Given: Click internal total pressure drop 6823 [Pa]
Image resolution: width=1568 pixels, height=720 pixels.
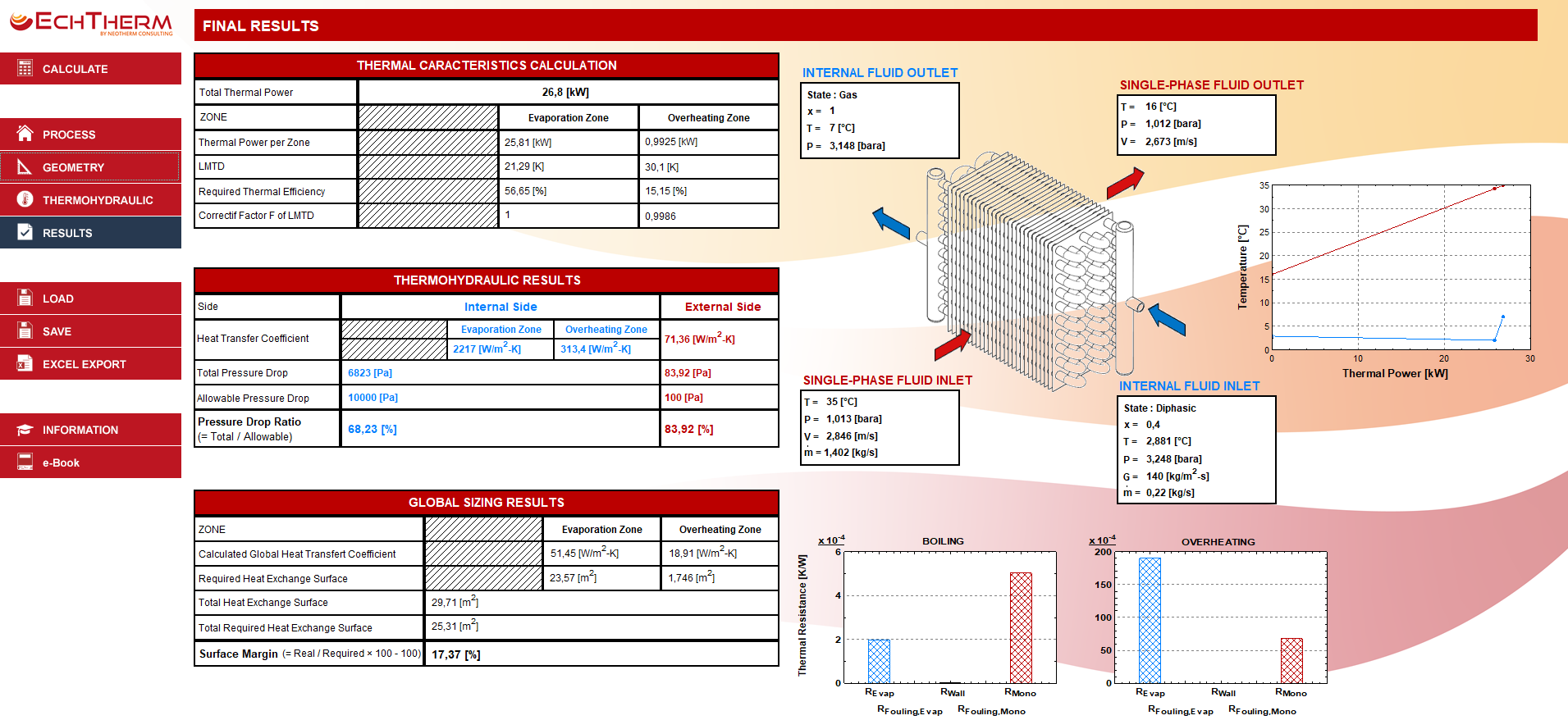Looking at the screenshot, I should coord(370,373).
